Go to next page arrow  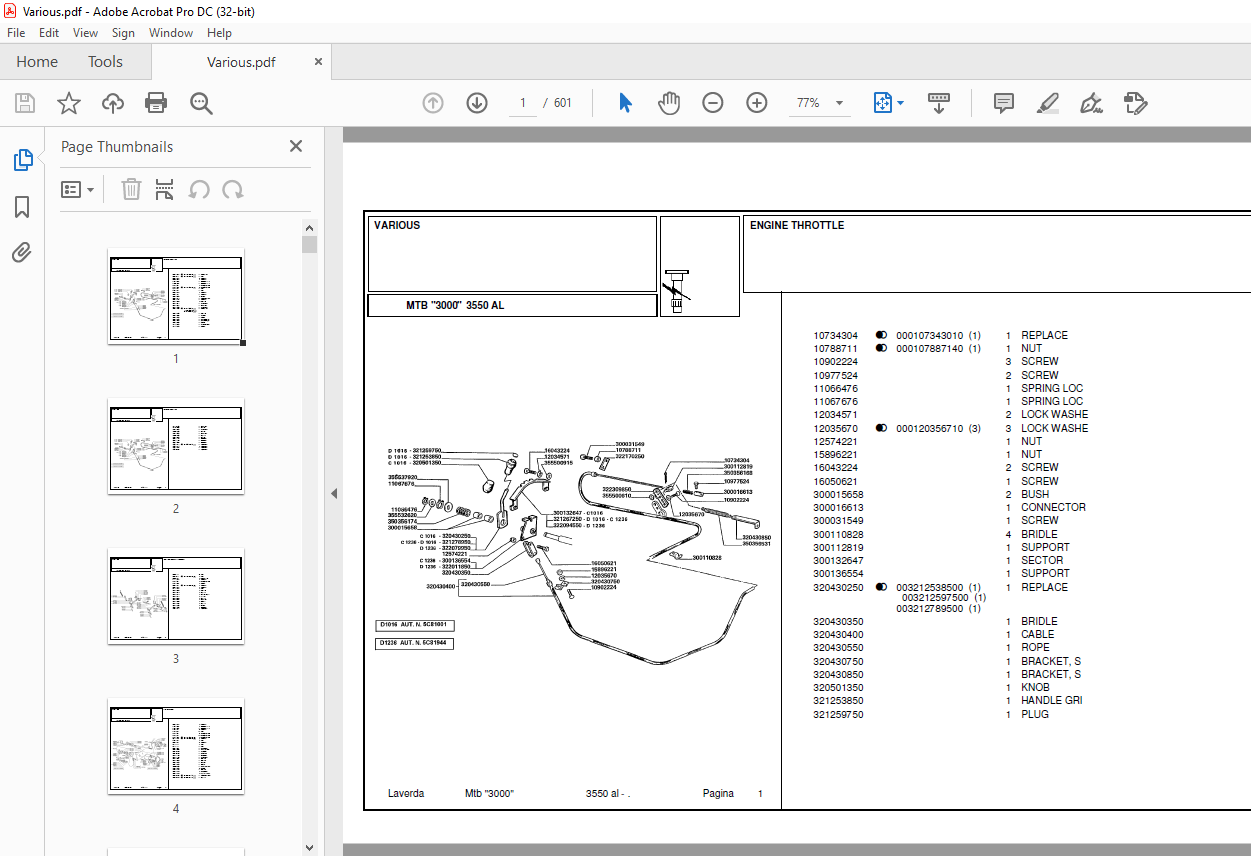click(477, 103)
